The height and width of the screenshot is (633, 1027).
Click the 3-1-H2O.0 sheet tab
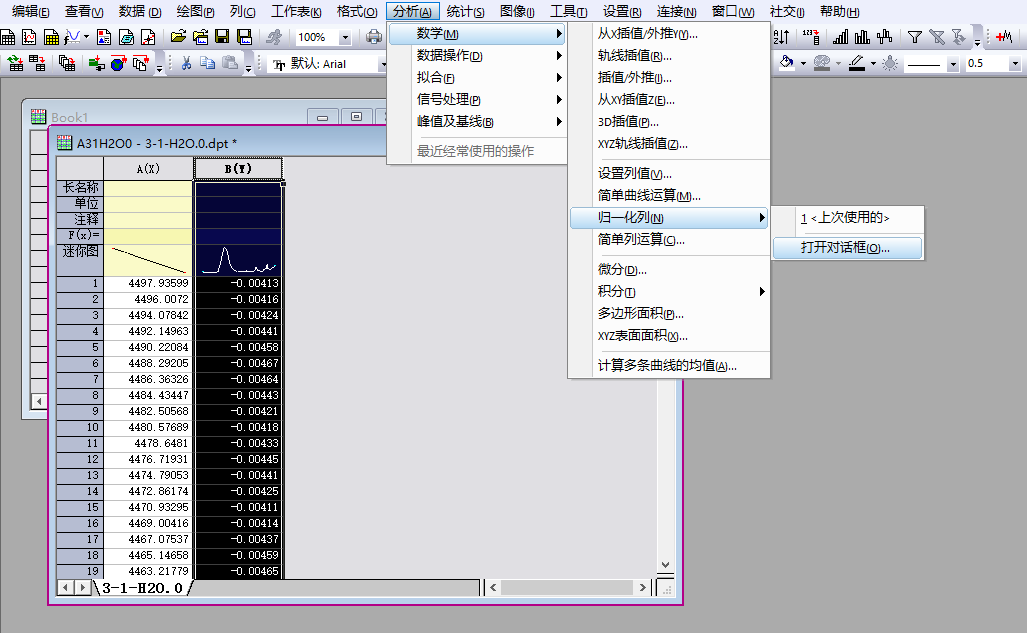coord(142,588)
